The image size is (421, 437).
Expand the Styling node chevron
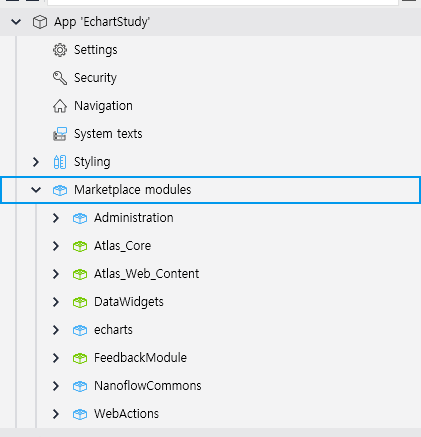pos(36,162)
